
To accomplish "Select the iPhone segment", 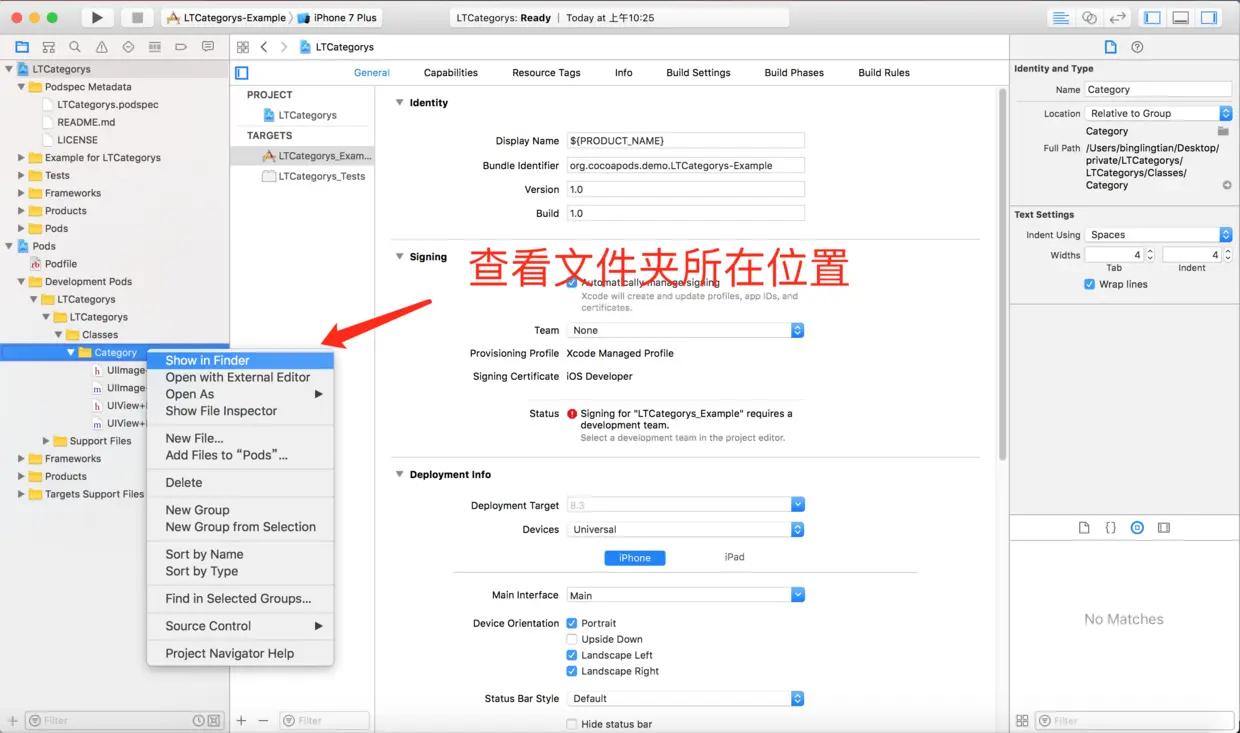I will pos(635,558).
